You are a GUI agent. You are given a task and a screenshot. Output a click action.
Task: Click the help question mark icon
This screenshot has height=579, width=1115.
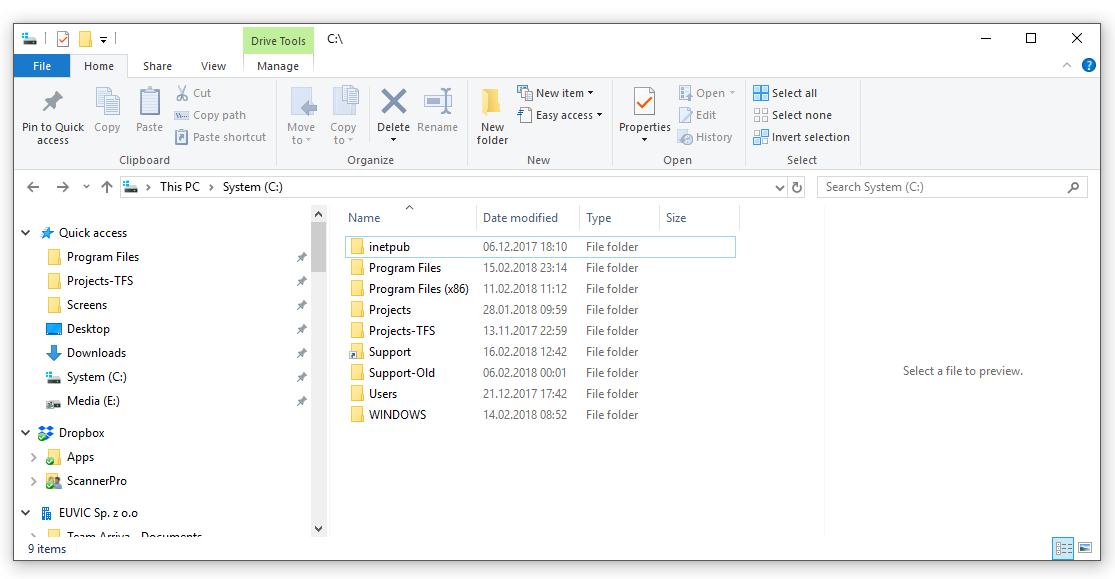(1089, 65)
